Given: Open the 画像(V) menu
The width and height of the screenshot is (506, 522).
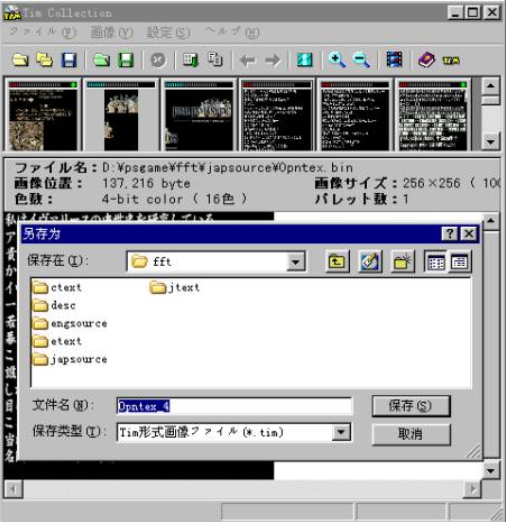Looking at the screenshot, I should point(112,32).
